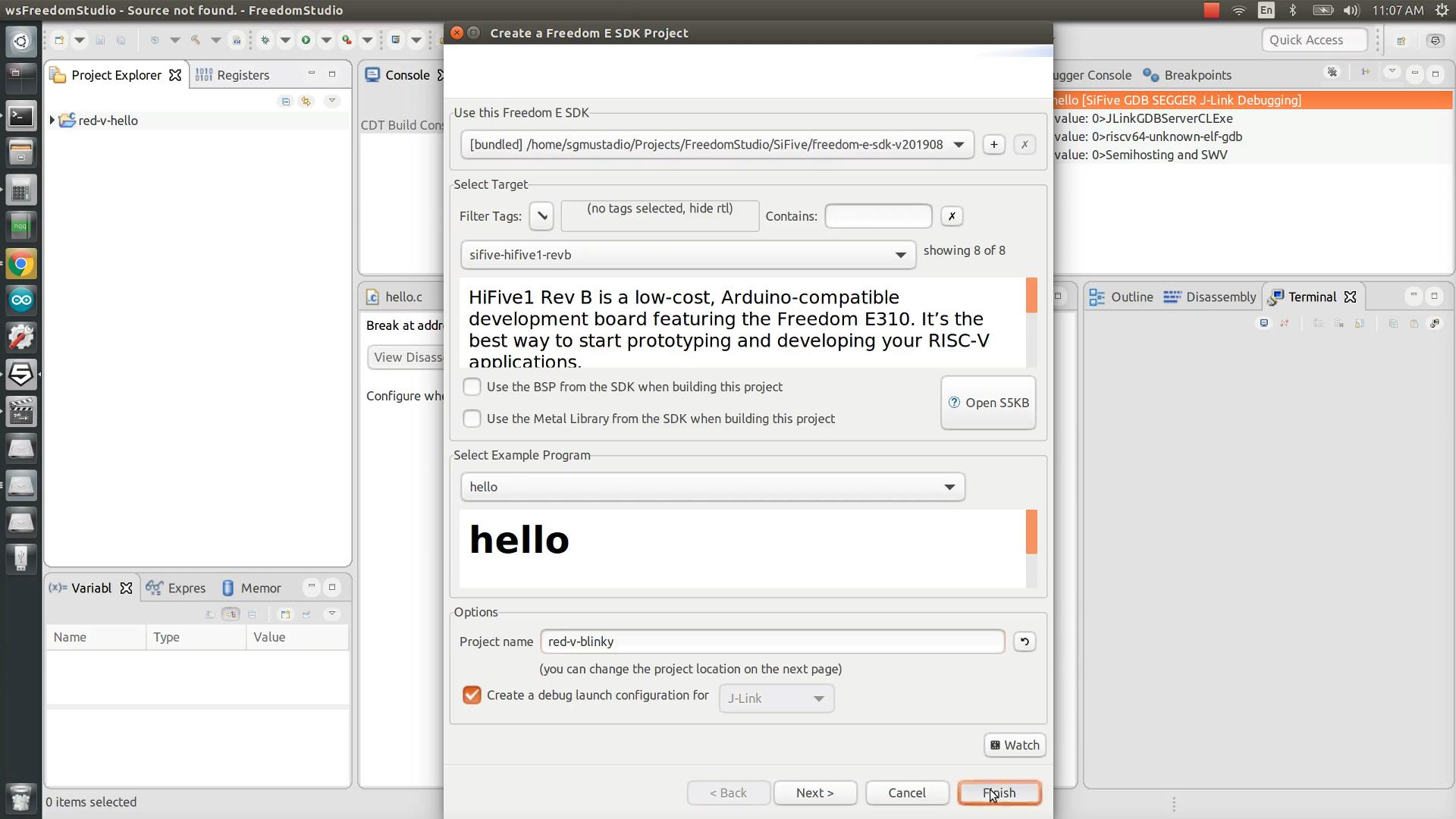The width and height of the screenshot is (1456, 819).
Task: Expand the red-v-hello project tree
Action: coord(52,121)
